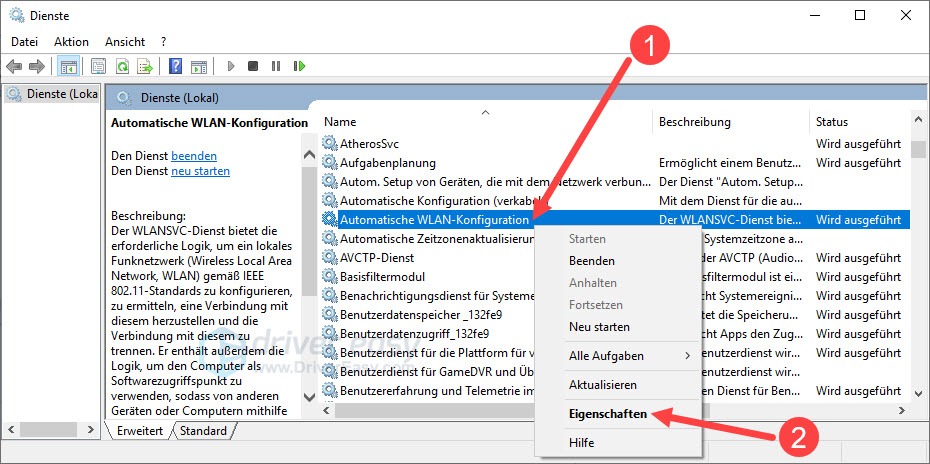Viewport: 930px width, 464px height.
Task: Switch to the Erweitert tab
Action: tap(139, 431)
